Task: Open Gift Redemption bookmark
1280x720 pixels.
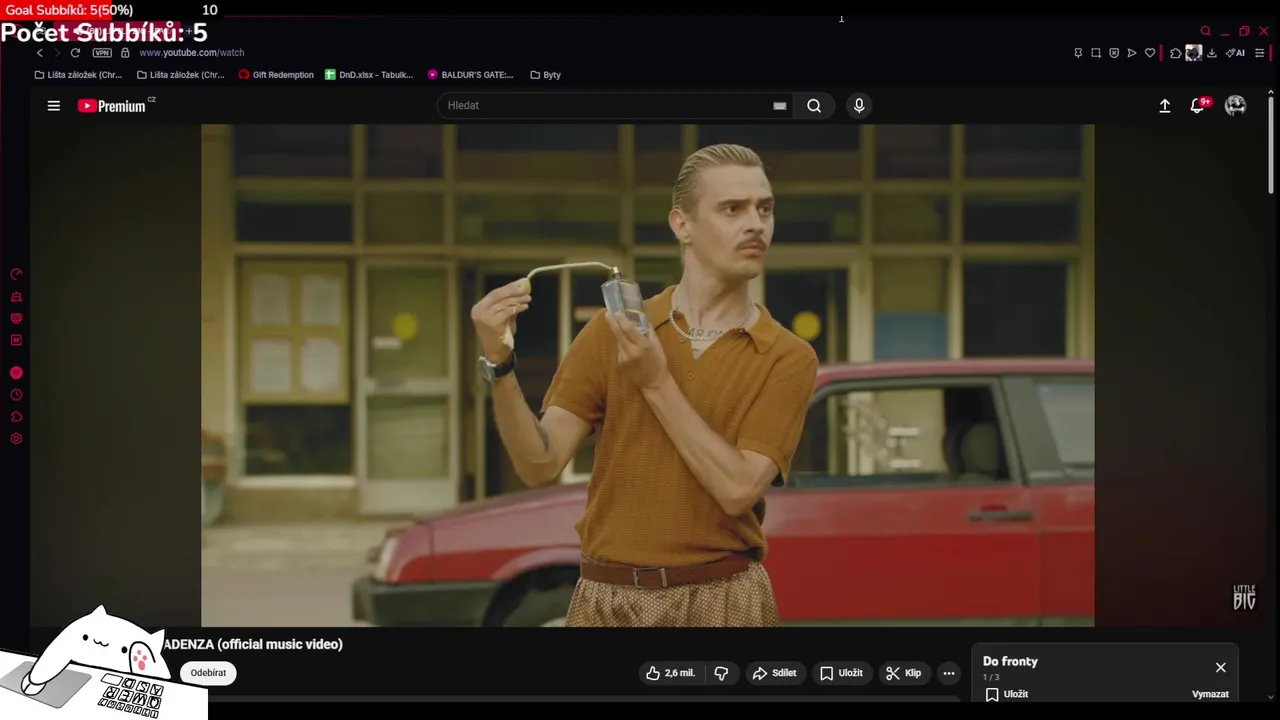Action: (x=276, y=75)
